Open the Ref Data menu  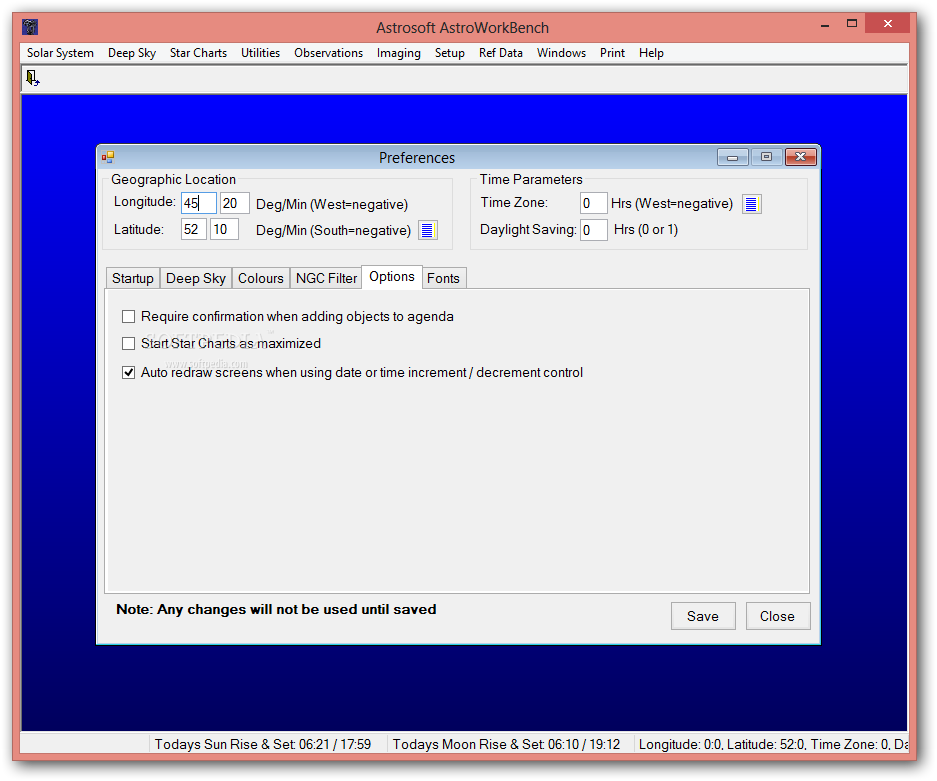tap(501, 53)
